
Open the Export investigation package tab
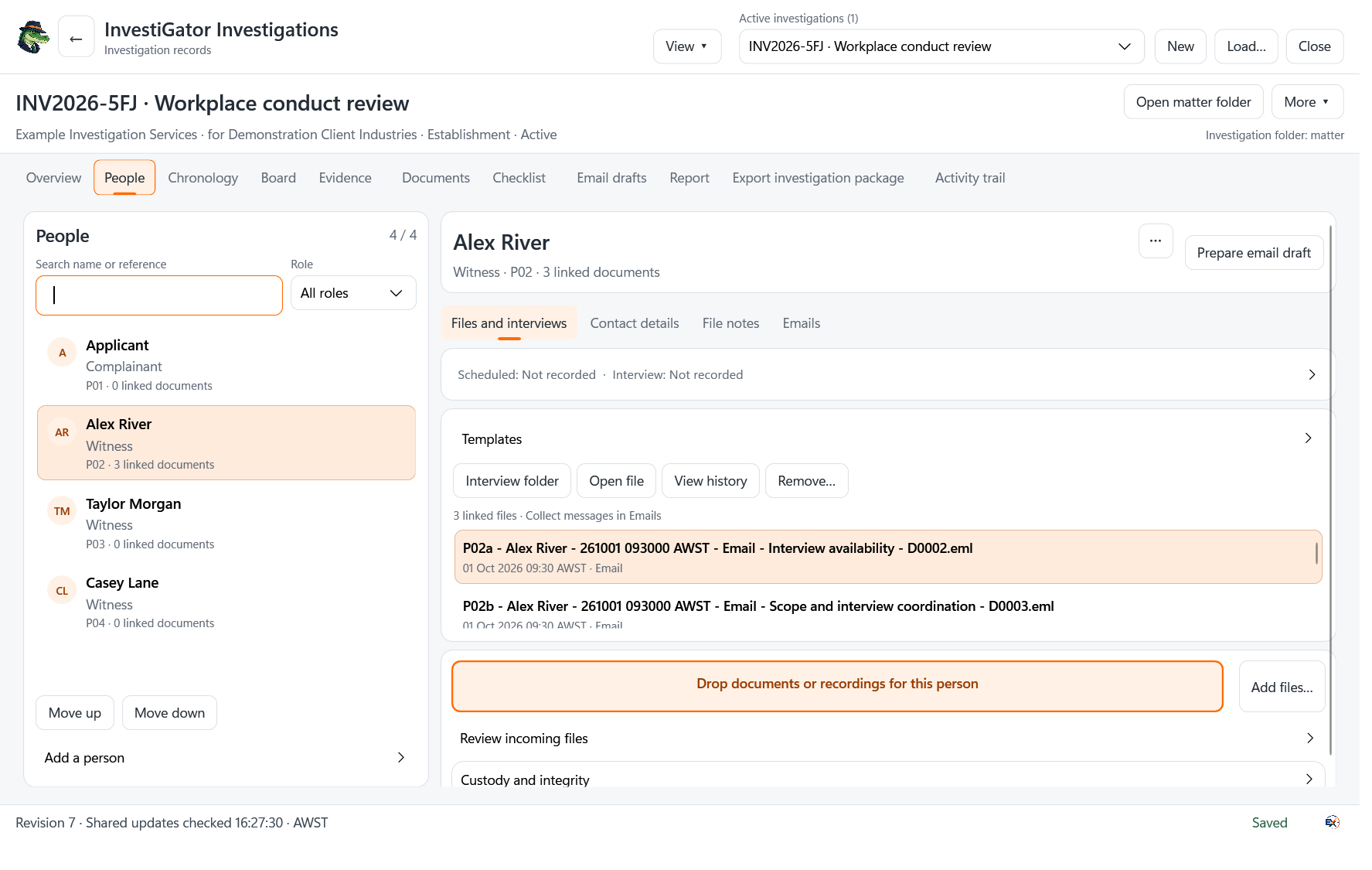(819, 178)
